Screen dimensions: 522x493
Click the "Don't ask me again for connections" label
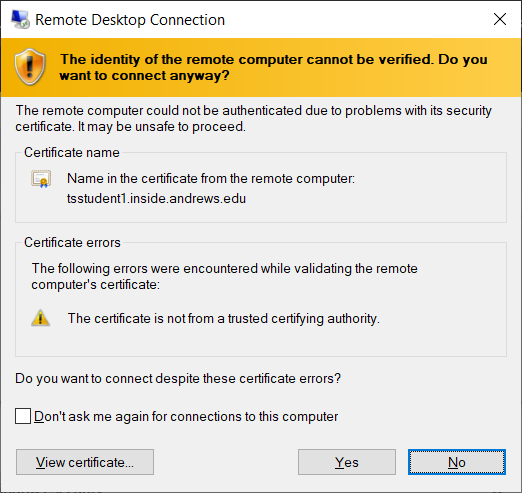coord(186,417)
